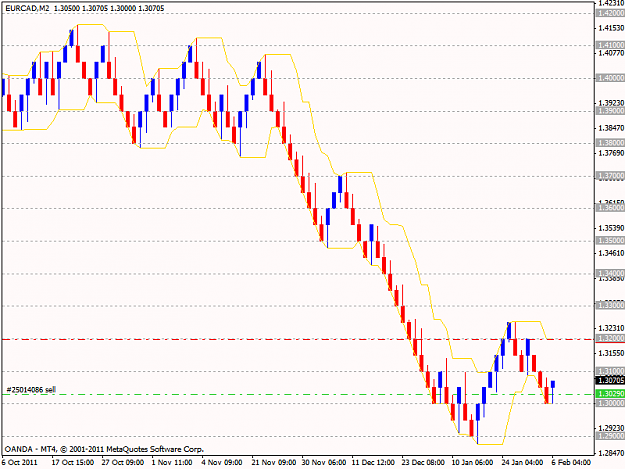Viewport: 625px width, 469px height.
Task: Click the 1.41000 price axis label
Action: point(610,45)
